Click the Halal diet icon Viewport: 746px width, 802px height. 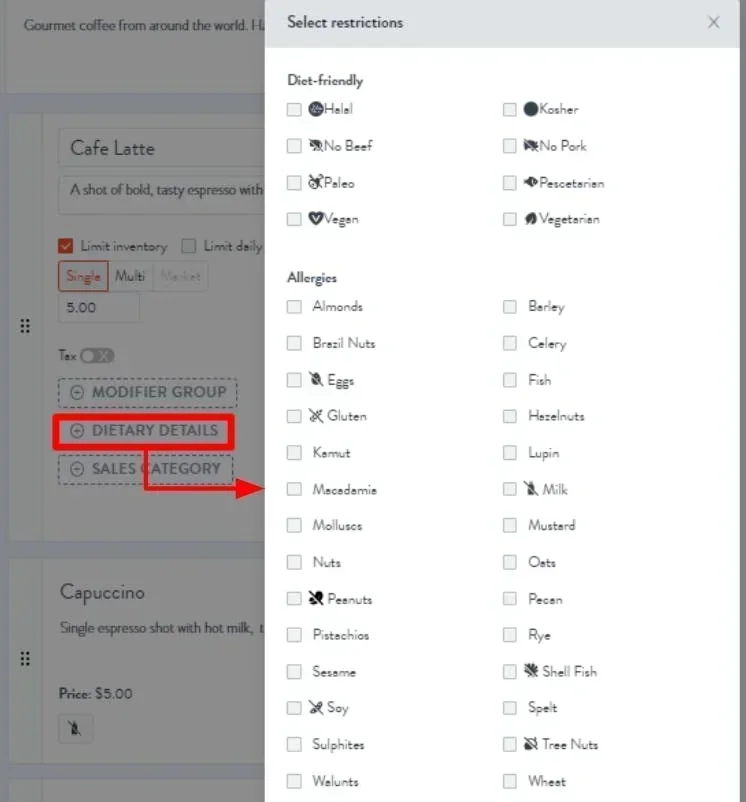[316, 109]
